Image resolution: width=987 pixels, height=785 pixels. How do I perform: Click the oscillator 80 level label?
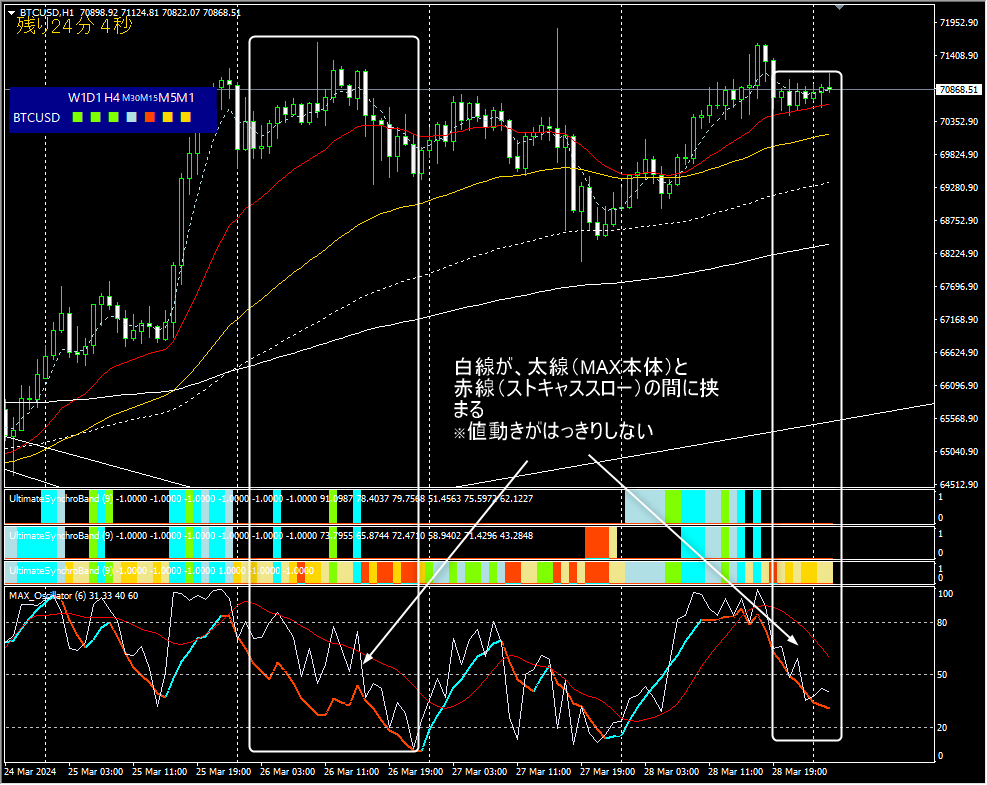pyautogui.click(x=943, y=623)
